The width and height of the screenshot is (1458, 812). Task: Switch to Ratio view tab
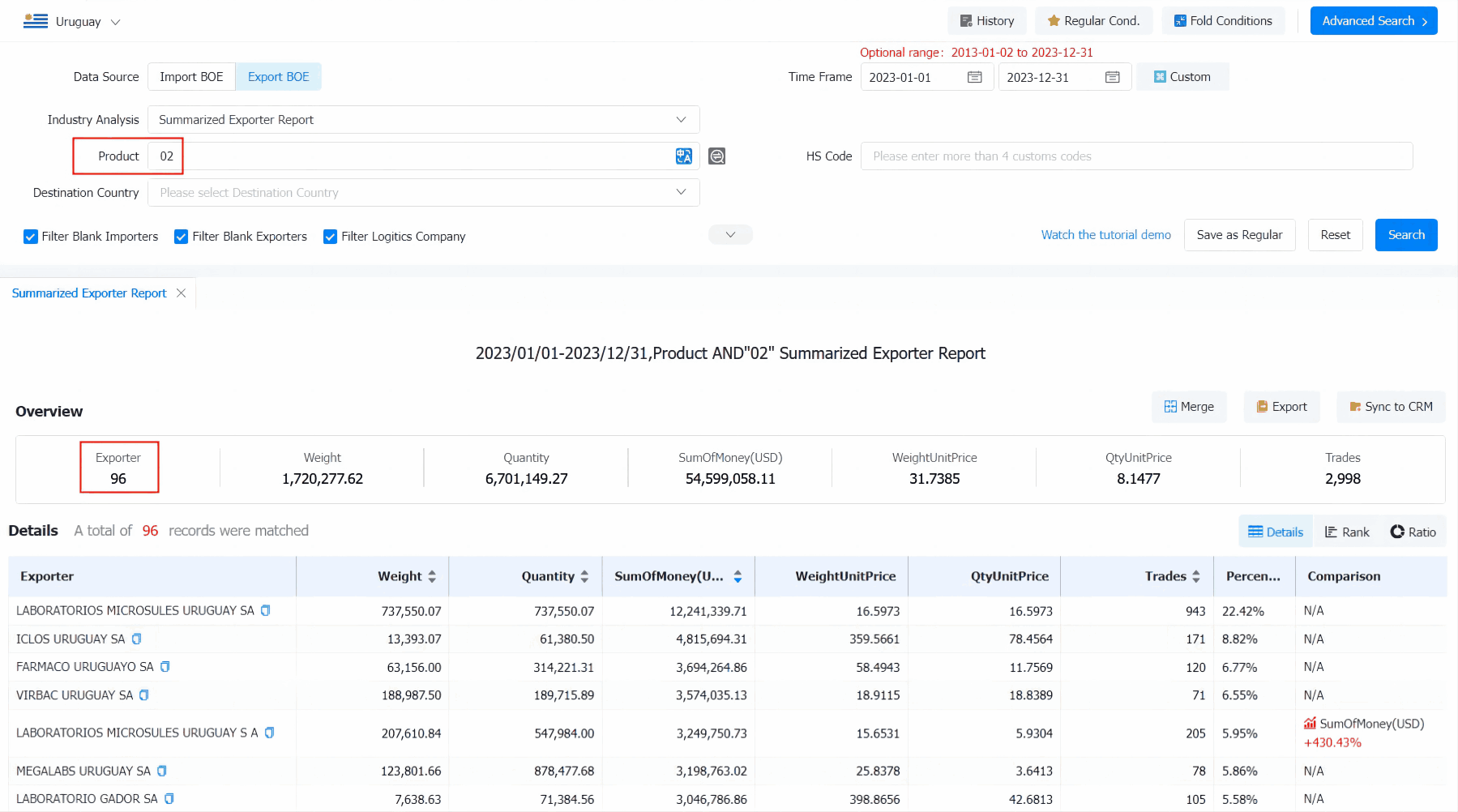pyautogui.click(x=1413, y=532)
